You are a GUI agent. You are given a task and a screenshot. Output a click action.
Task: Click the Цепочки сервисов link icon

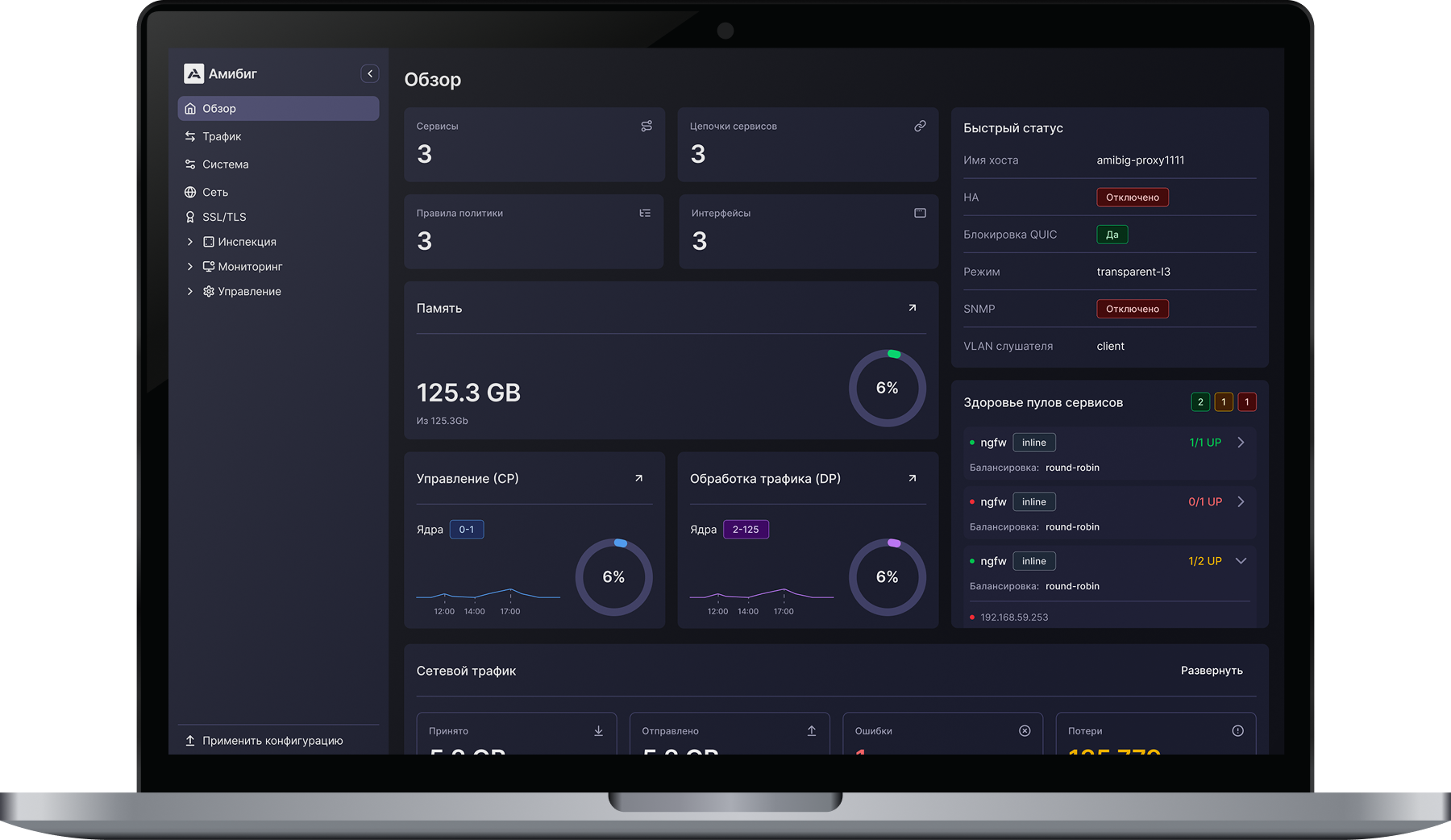click(919, 127)
